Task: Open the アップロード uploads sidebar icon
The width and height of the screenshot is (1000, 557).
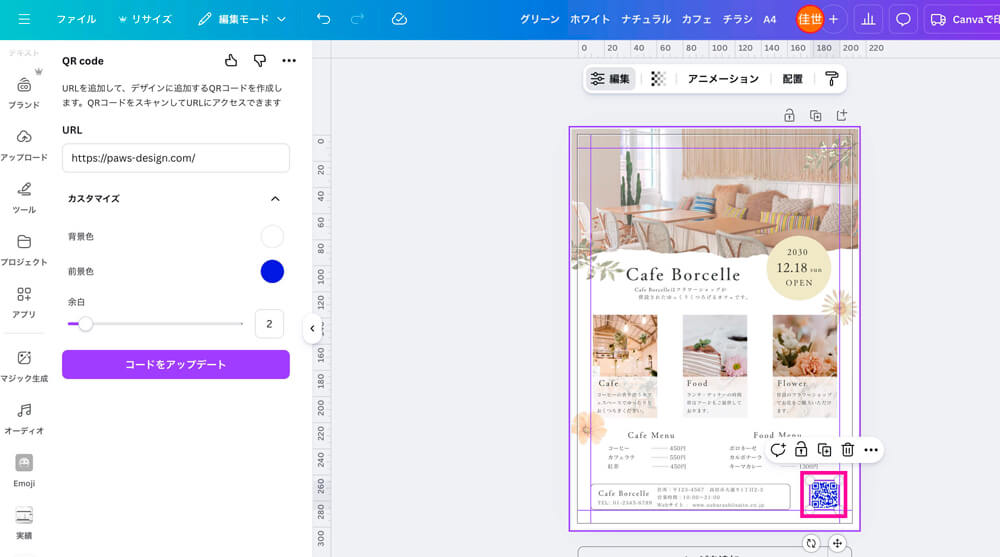Action: [24, 144]
